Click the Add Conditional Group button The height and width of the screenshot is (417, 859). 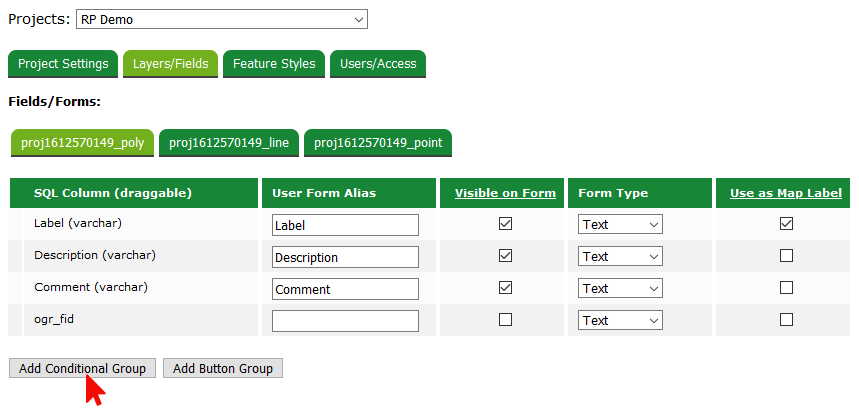tap(82, 369)
